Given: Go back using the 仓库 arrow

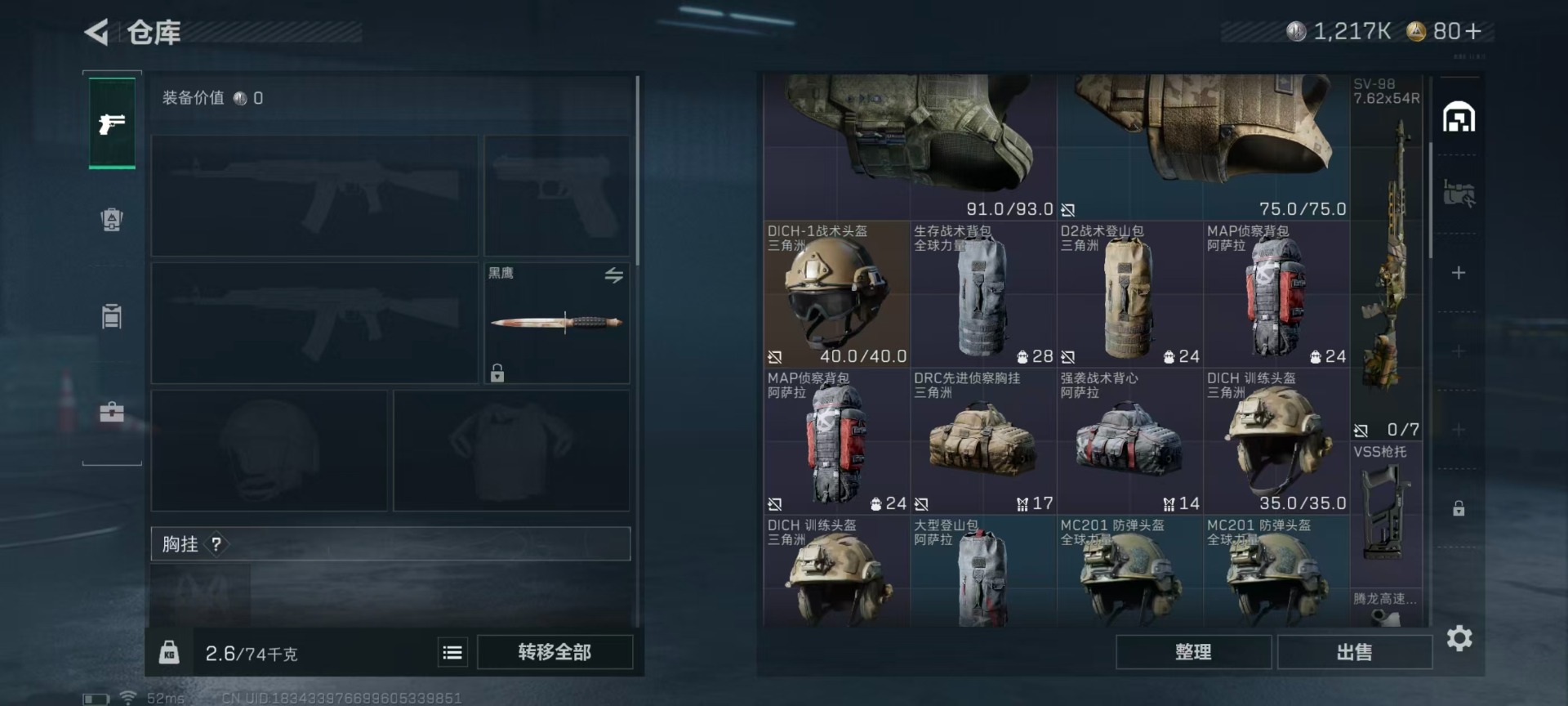Looking at the screenshot, I should pos(97,33).
